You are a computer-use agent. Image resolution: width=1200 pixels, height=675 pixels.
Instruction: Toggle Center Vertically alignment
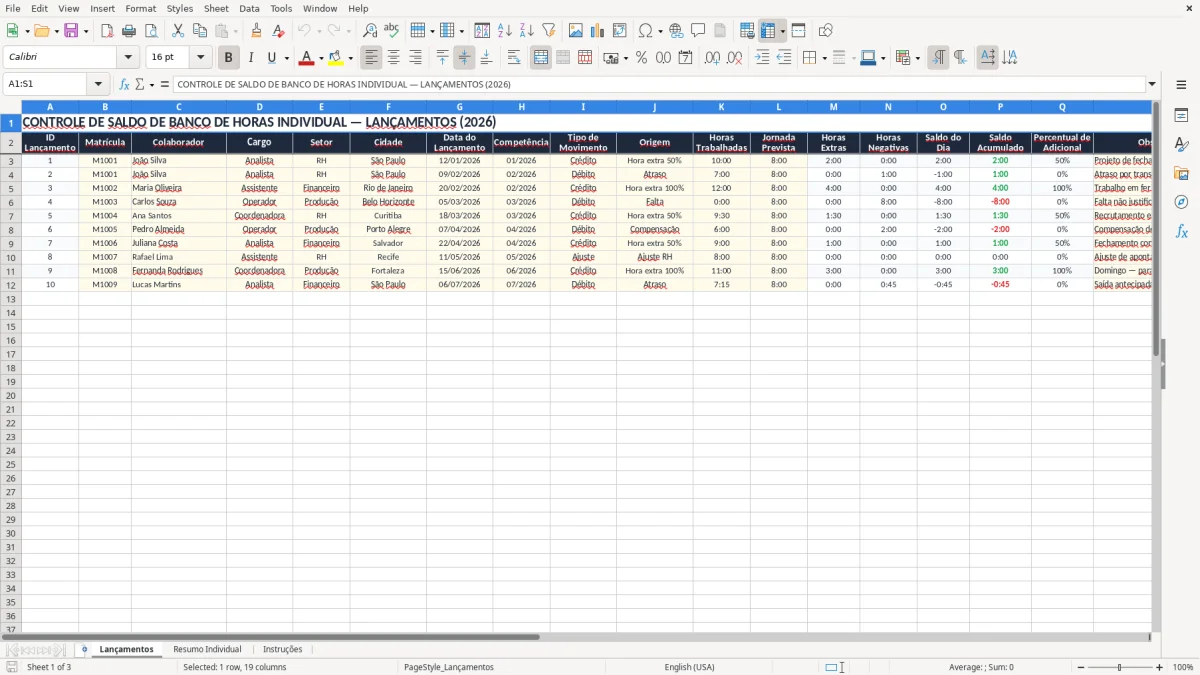pyautogui.click(x=464, y=58)
